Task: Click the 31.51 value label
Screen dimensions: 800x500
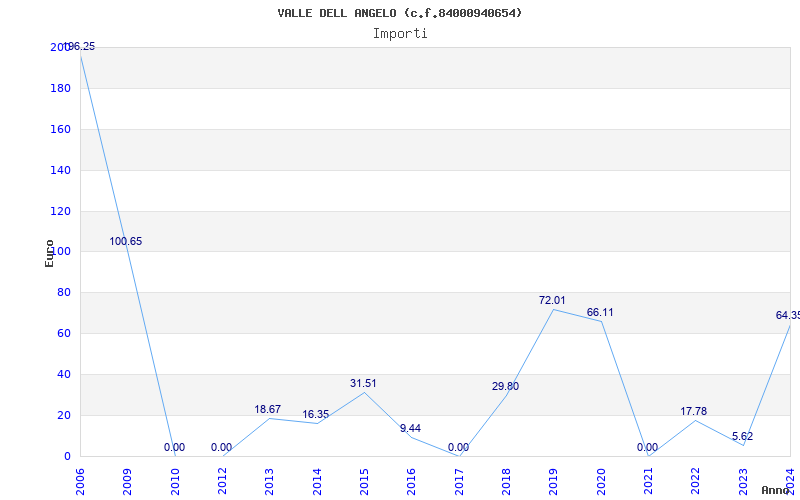Action: point(363,383)
